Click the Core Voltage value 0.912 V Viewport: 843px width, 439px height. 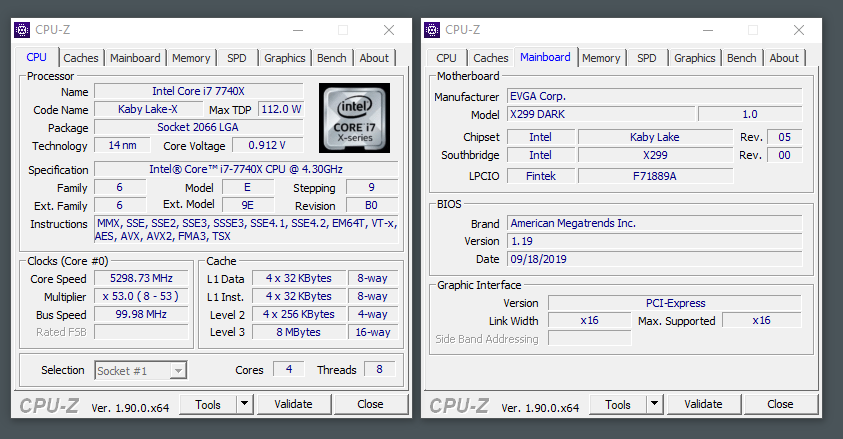point(267,145)
